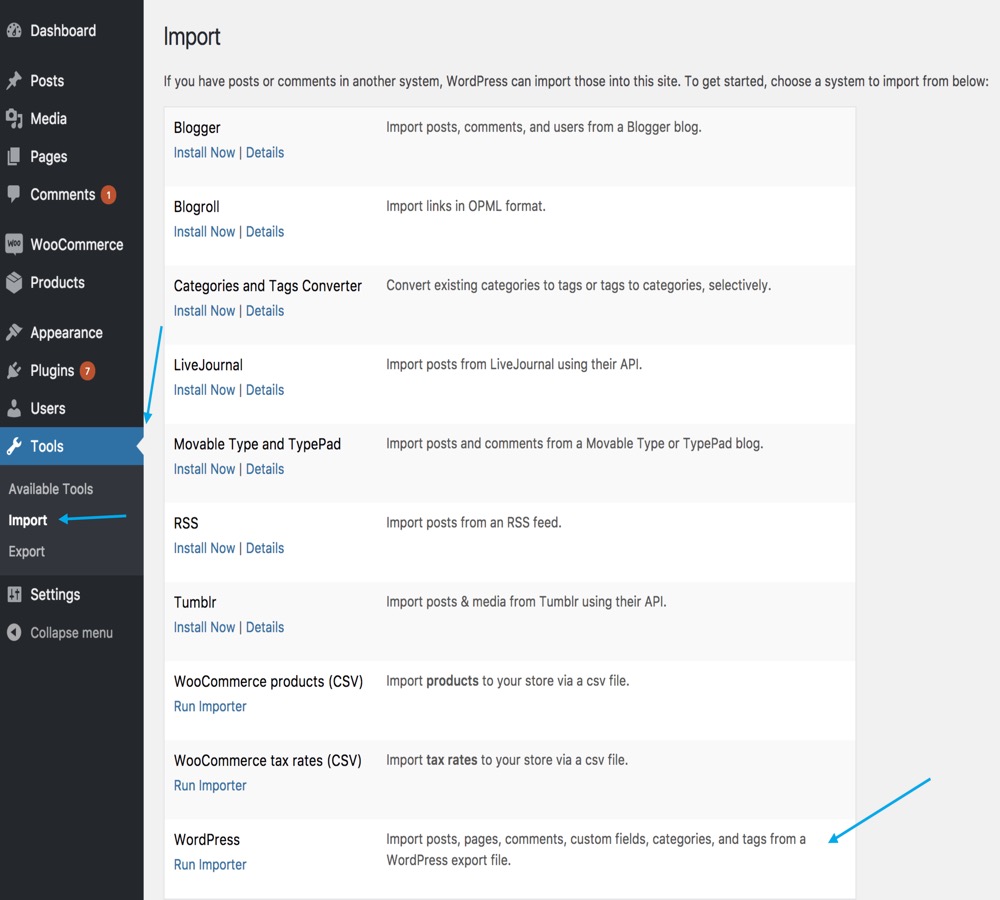Run the WordPress importer
Image resolution: width=1000 pixels, height=900 pixels.
click(x=210, y=864)
